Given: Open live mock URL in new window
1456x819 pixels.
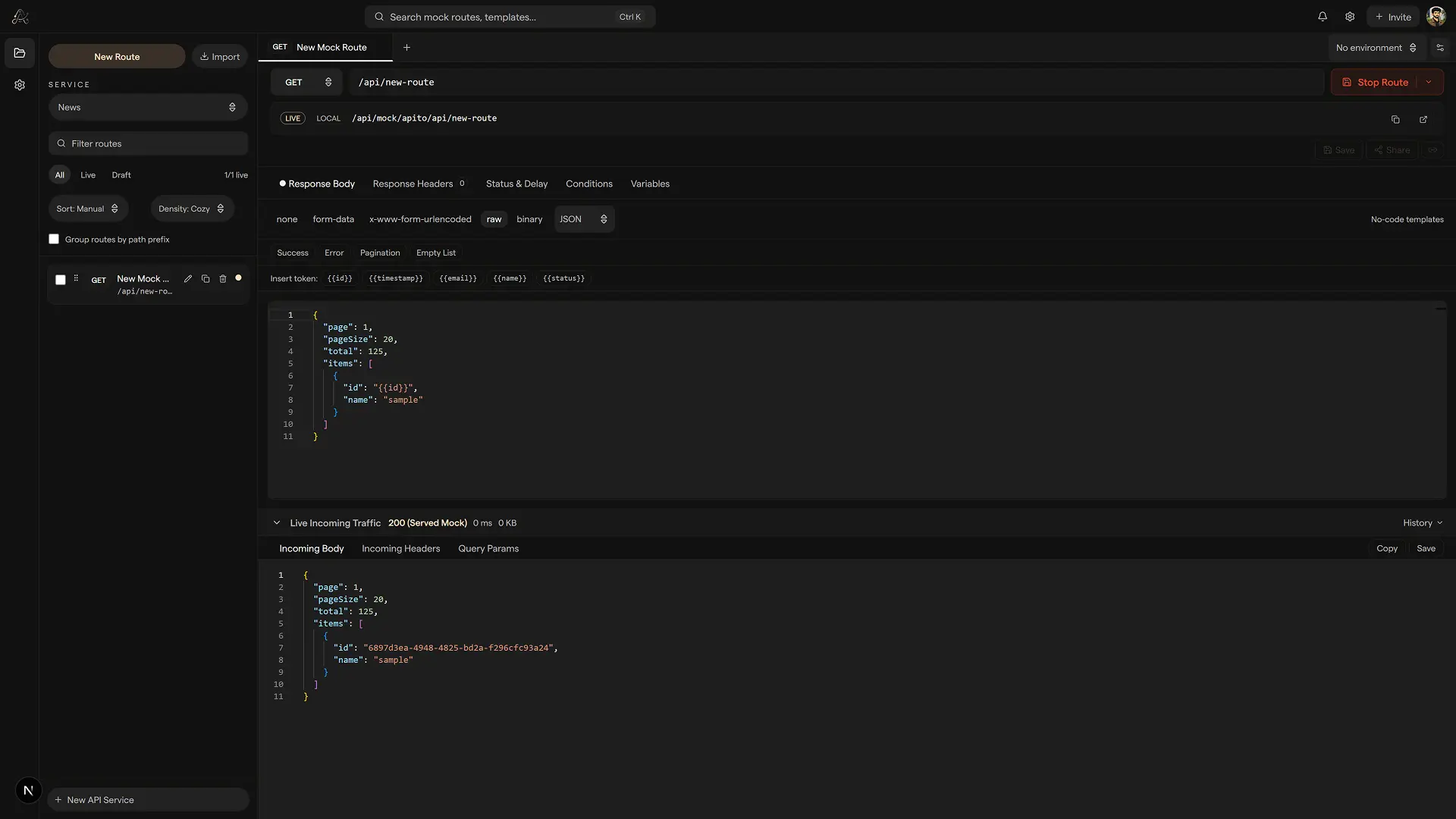Looking at the screenshot, I should [x=1423, y=119].
